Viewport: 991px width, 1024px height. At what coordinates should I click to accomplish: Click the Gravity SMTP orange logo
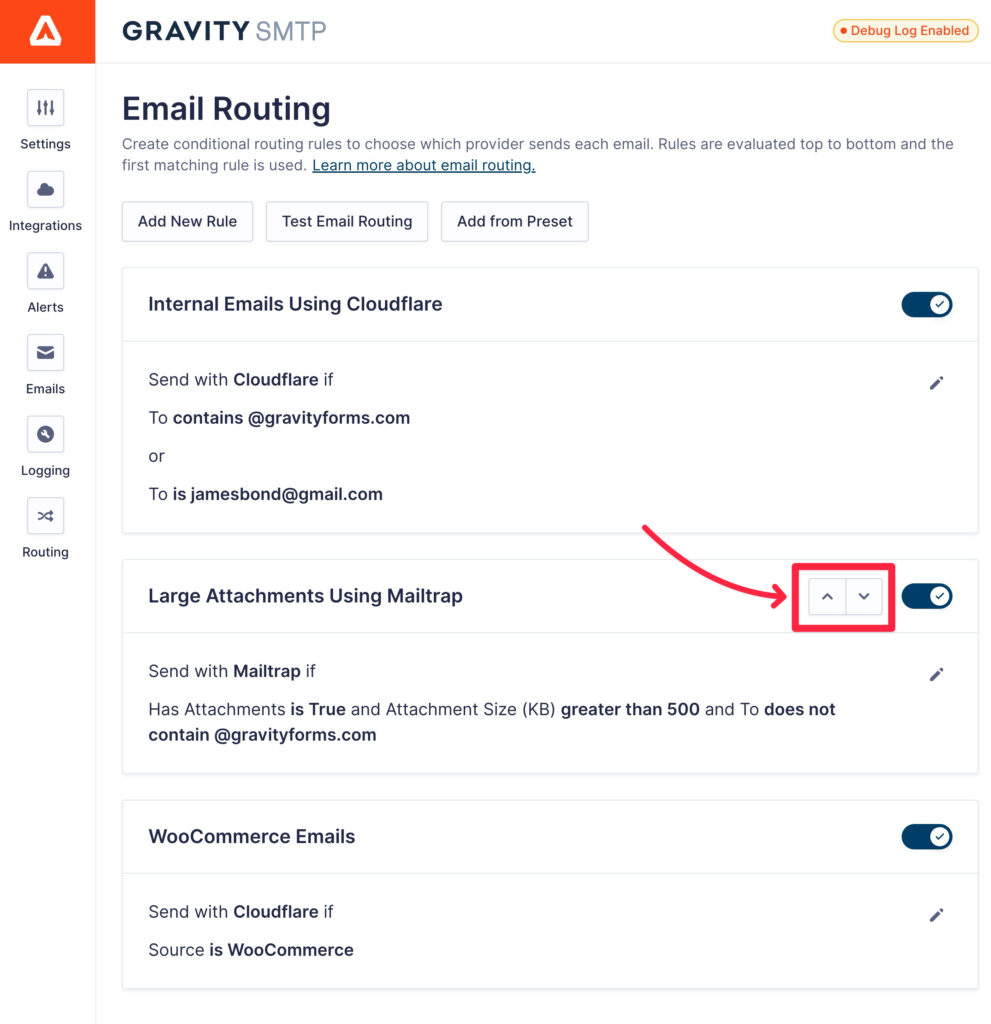(47, 31)
